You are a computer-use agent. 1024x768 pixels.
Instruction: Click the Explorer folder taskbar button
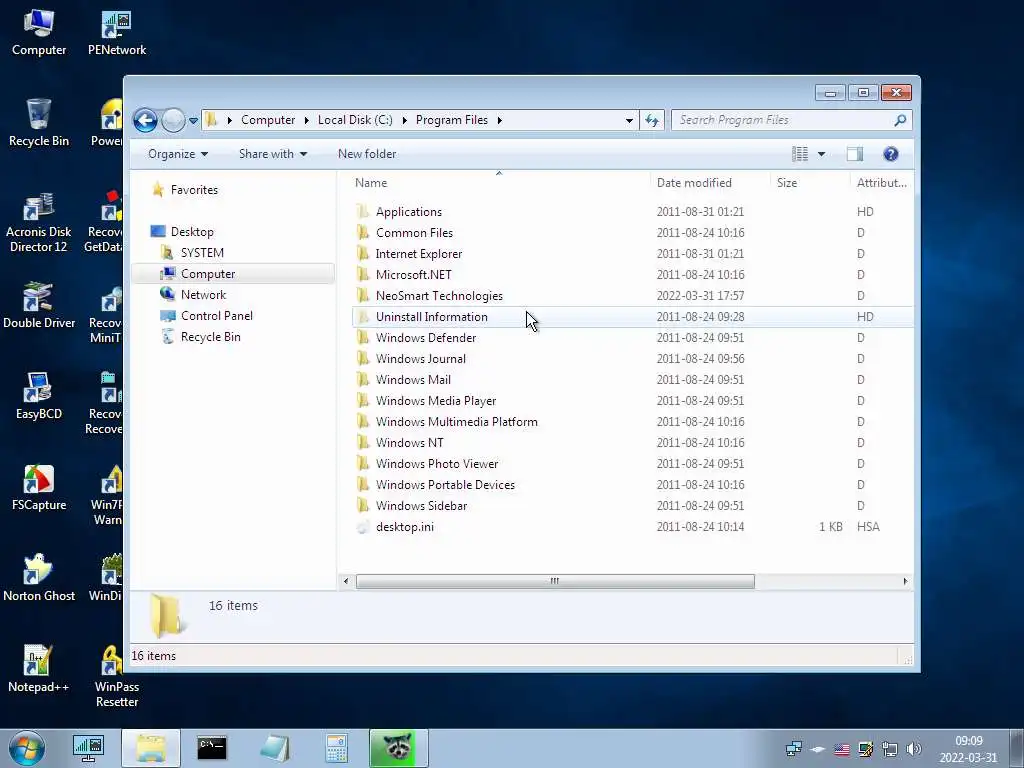[151, 748]
